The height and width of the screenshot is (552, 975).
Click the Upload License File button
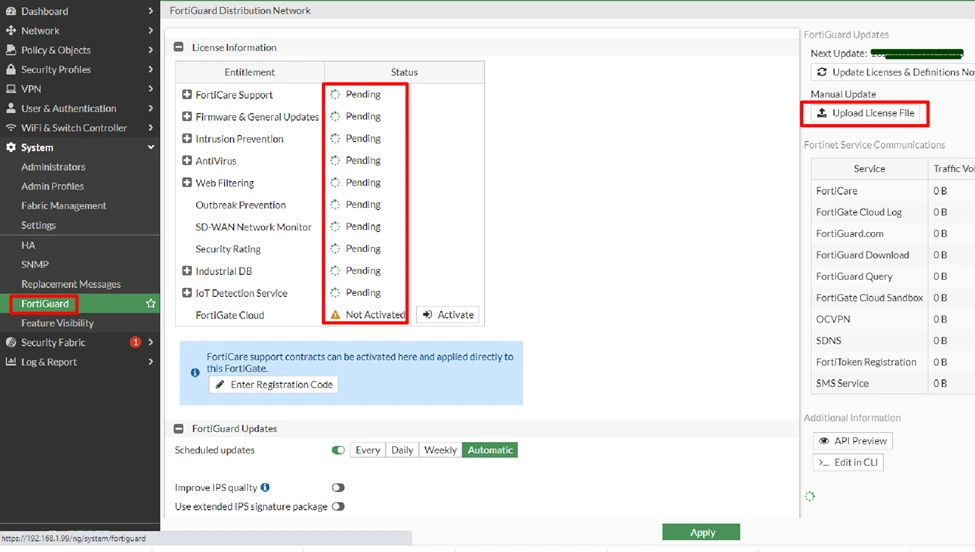(867, 113)
